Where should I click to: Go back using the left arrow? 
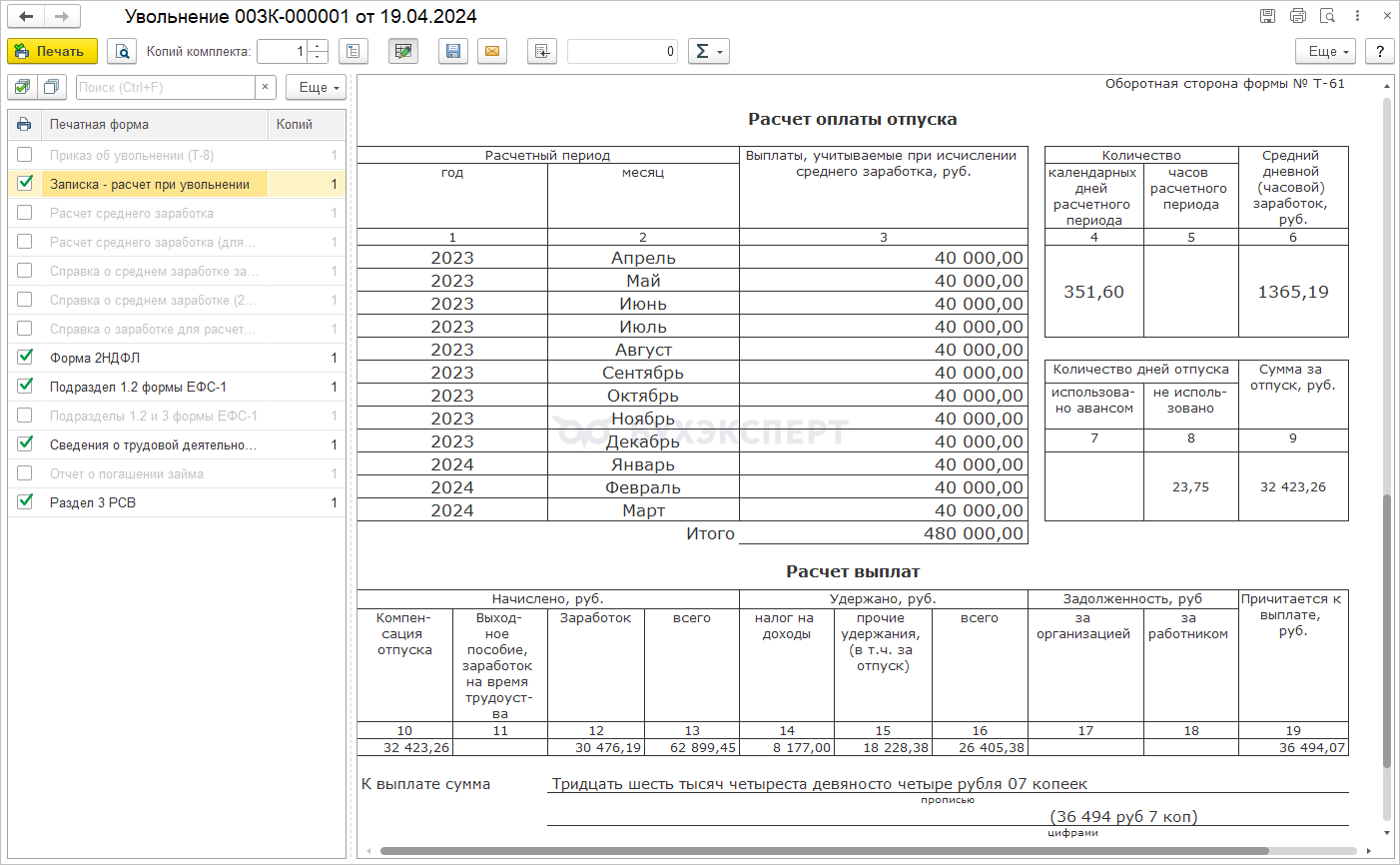tap(26, 17)
